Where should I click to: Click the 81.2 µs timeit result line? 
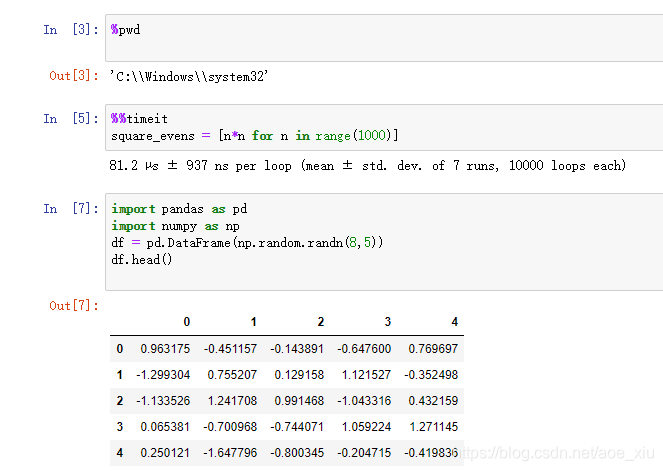coord(367,165)
